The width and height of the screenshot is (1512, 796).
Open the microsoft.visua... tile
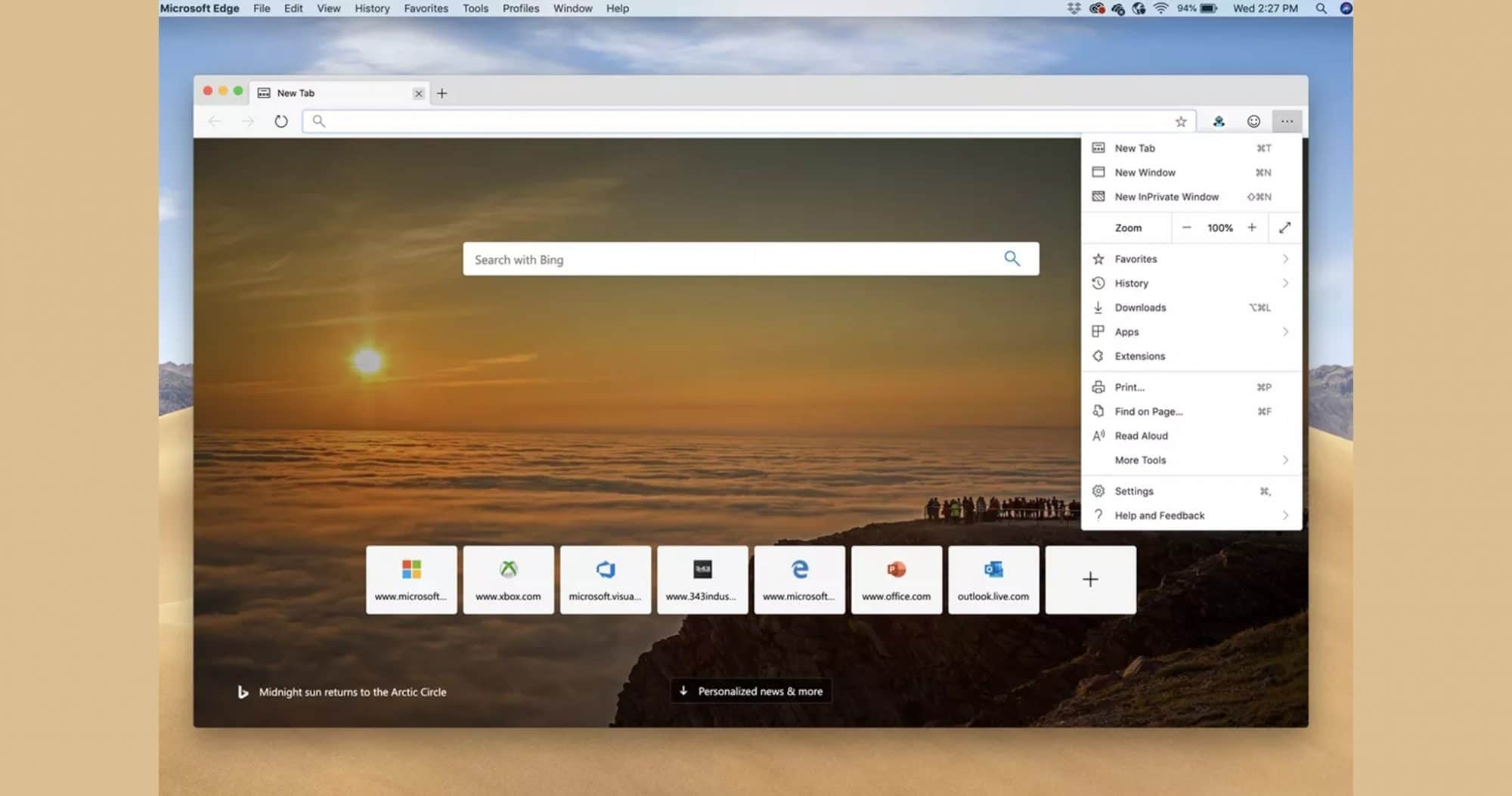(x=605, y=580)
